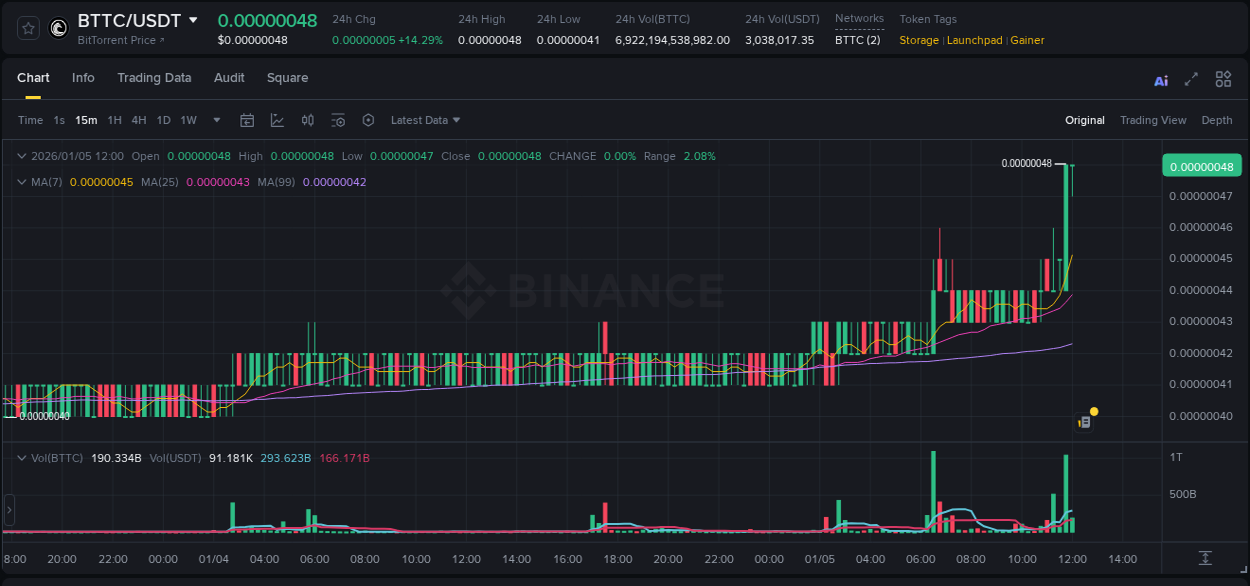Open the Latest Data dropdown

(x=424, y=119)
